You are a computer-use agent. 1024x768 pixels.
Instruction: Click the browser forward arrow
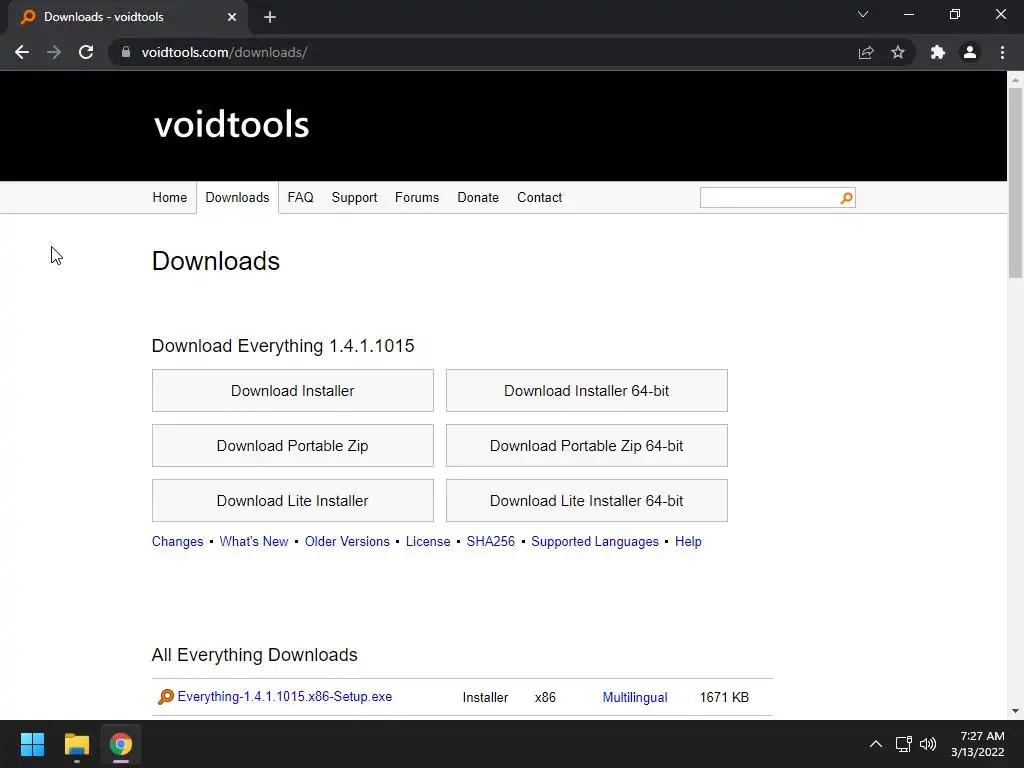pos(54,52)
